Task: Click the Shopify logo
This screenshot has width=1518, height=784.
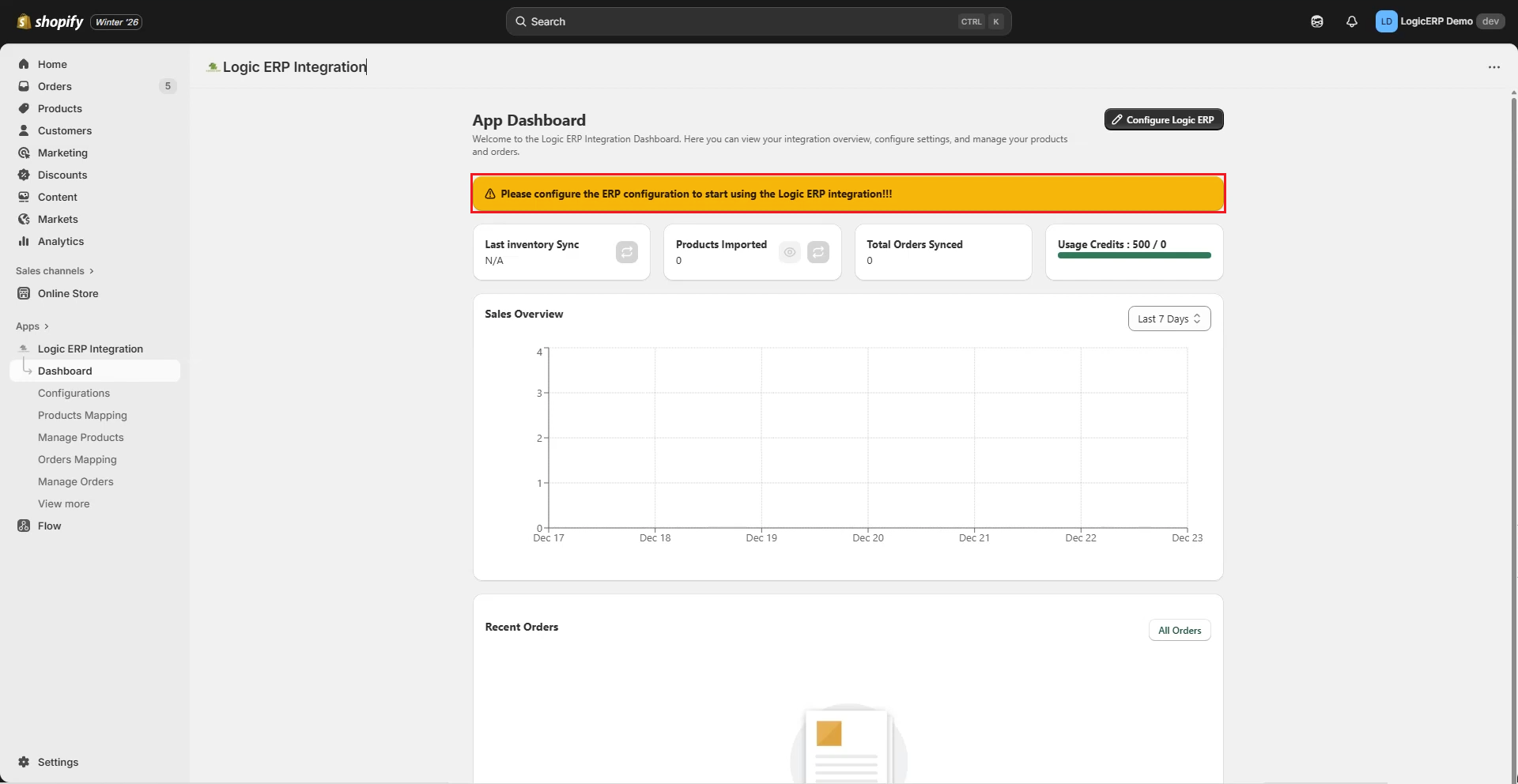Action: point(51,21)
